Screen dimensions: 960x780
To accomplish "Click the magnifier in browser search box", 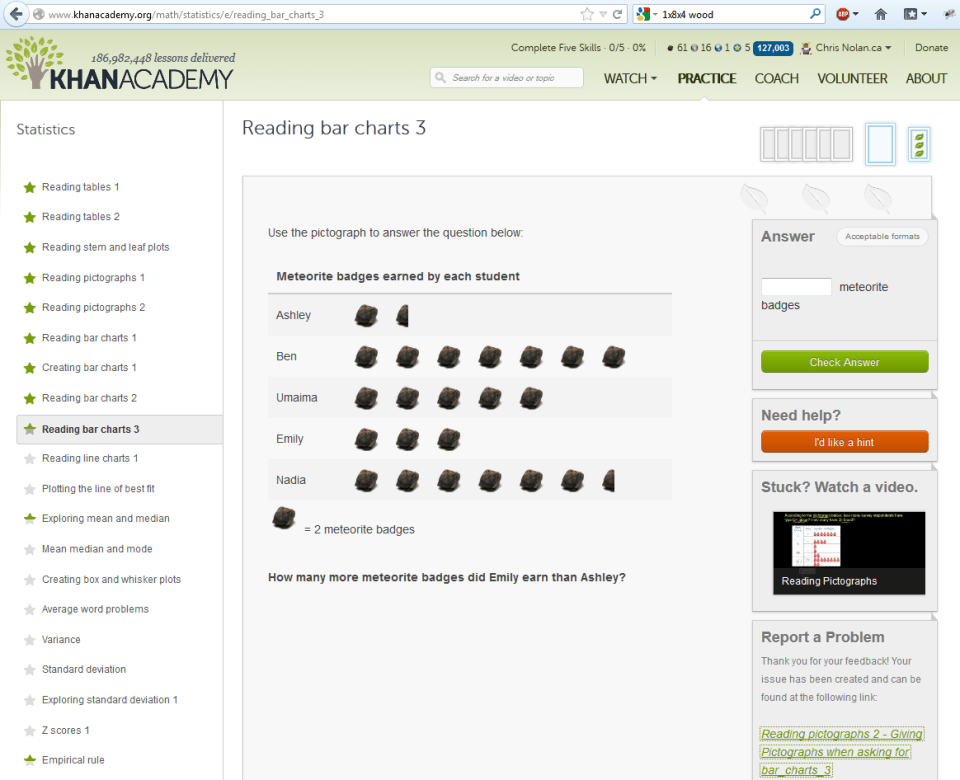I will click(815, 14).
